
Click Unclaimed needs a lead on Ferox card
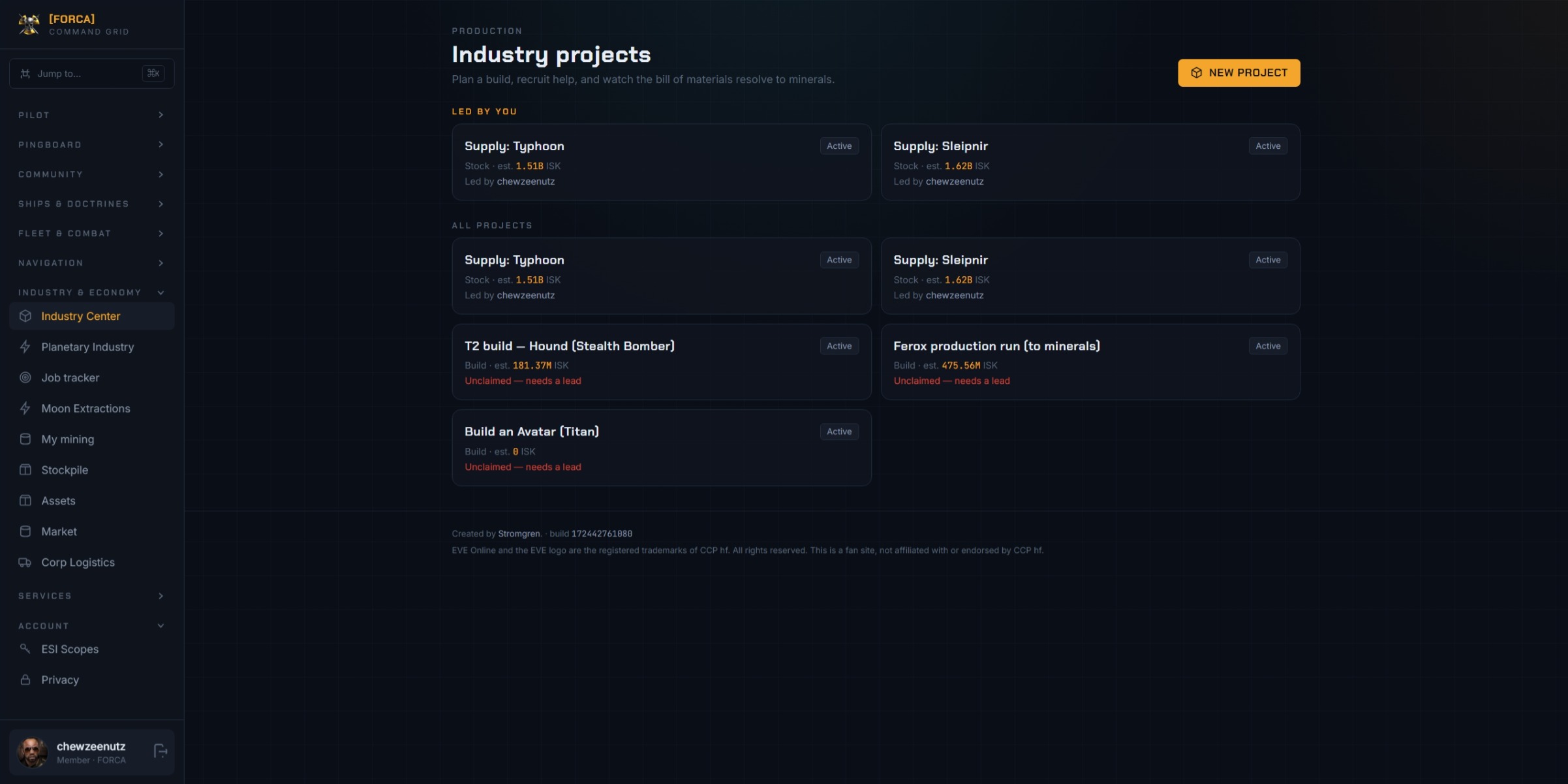951,381
